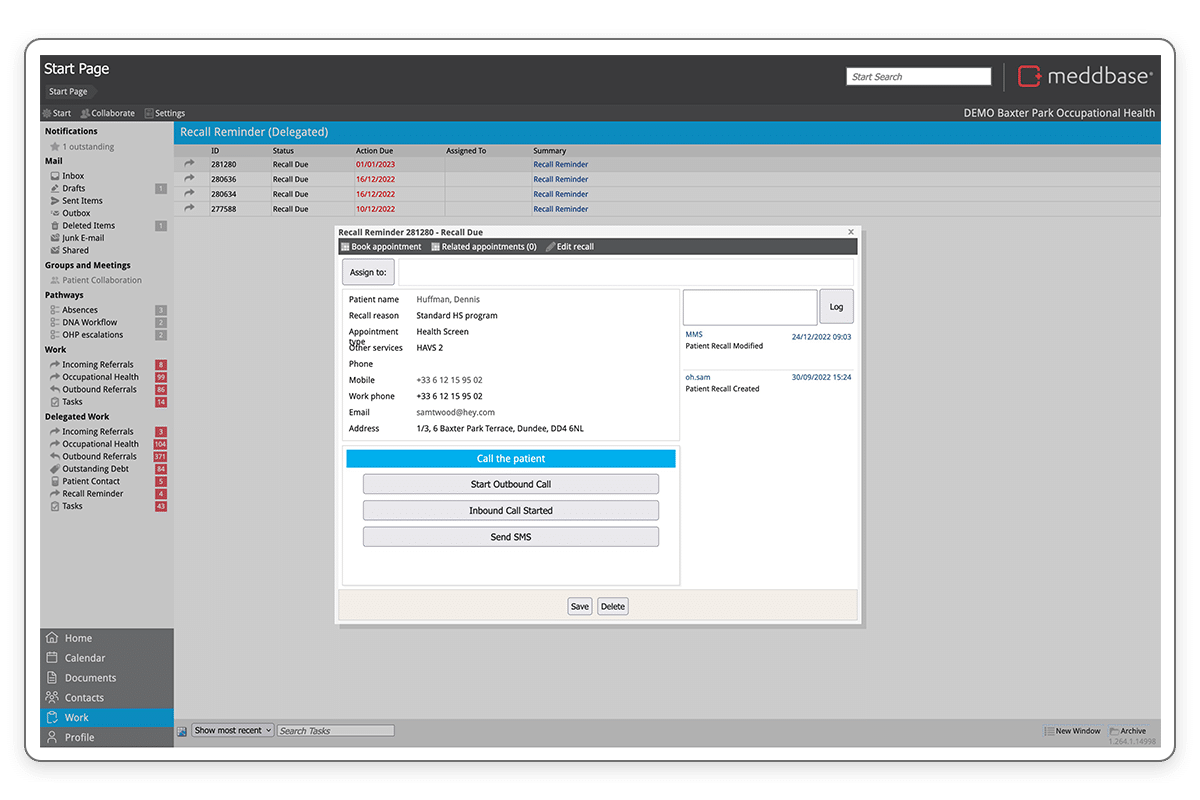Open New Window from the bottom bar
This screenshot has height=800, width=1200.
pyautogui.click(x=1072, y=731)
